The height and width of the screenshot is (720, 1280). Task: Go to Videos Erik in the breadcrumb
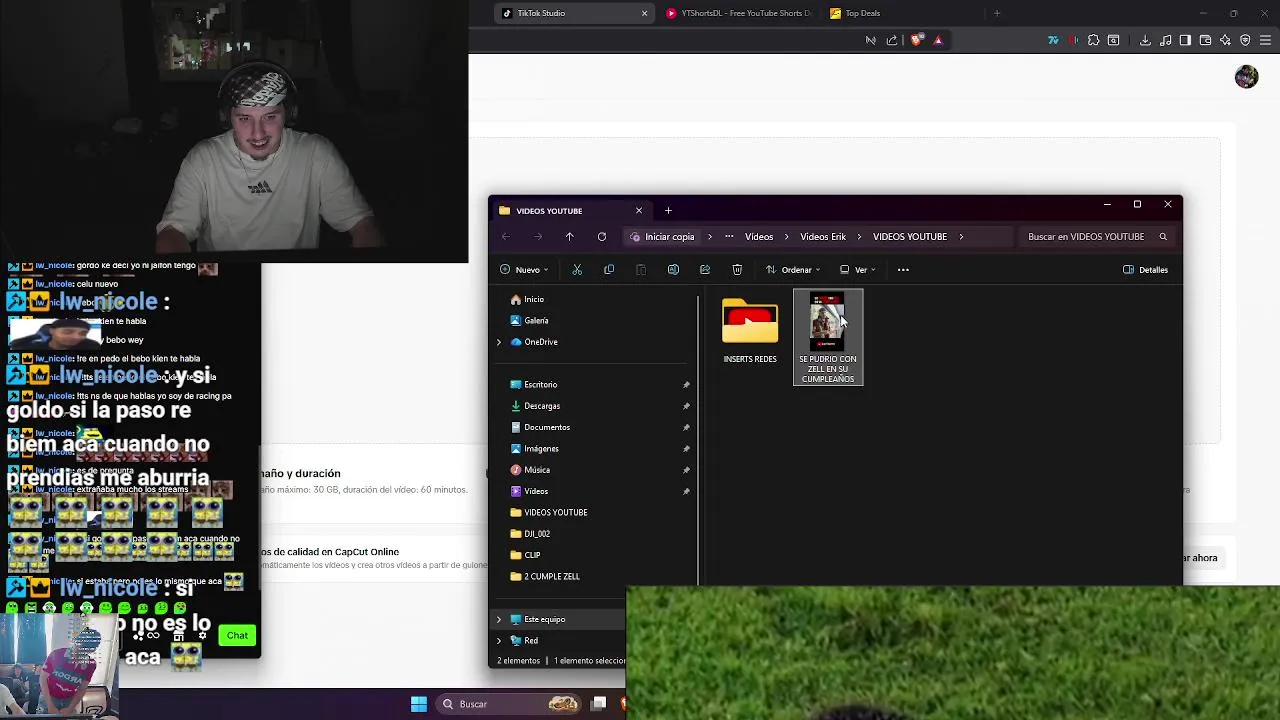823,237
